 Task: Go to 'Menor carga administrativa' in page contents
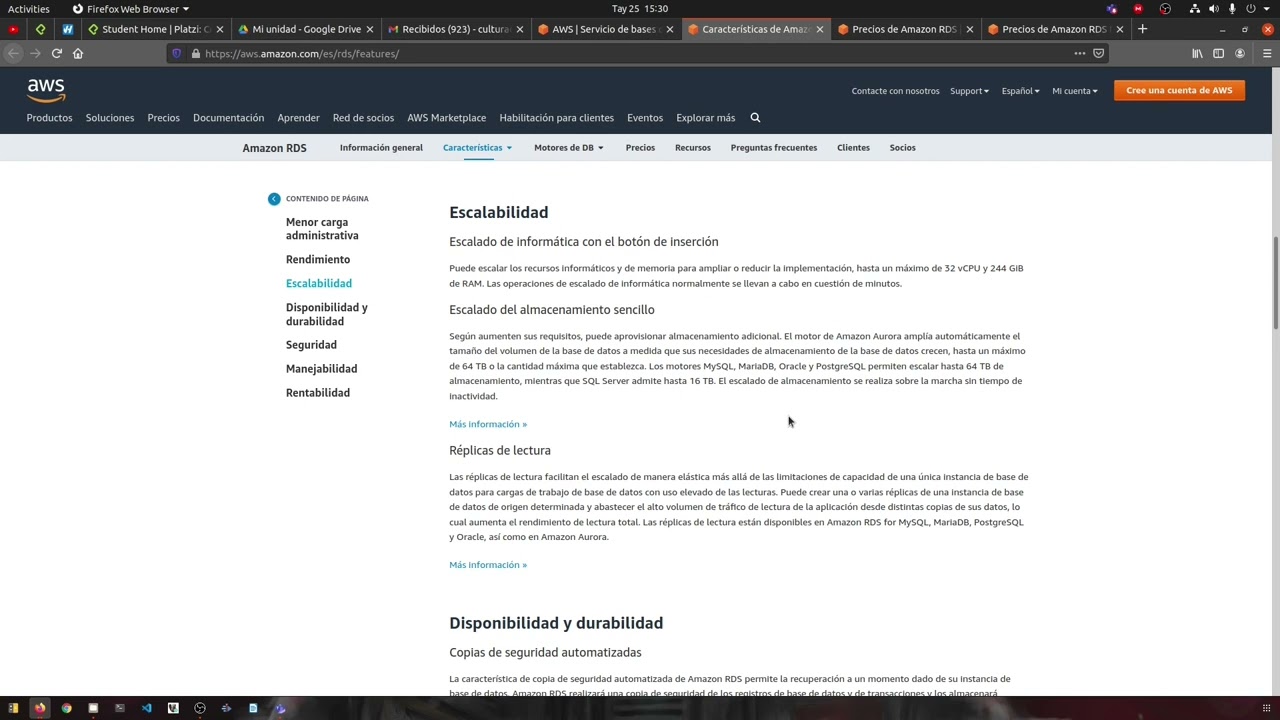coord(322,229)
